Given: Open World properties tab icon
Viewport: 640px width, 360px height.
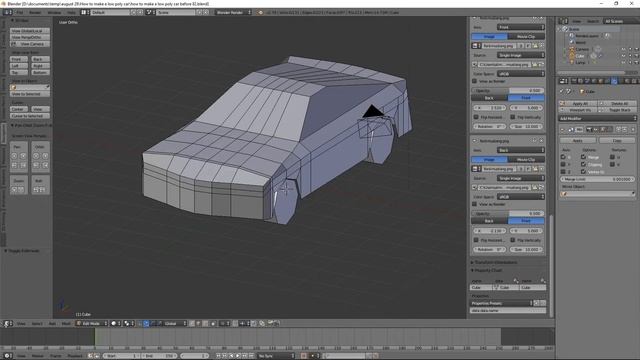Looking at the screenshot, I should 594,81.
